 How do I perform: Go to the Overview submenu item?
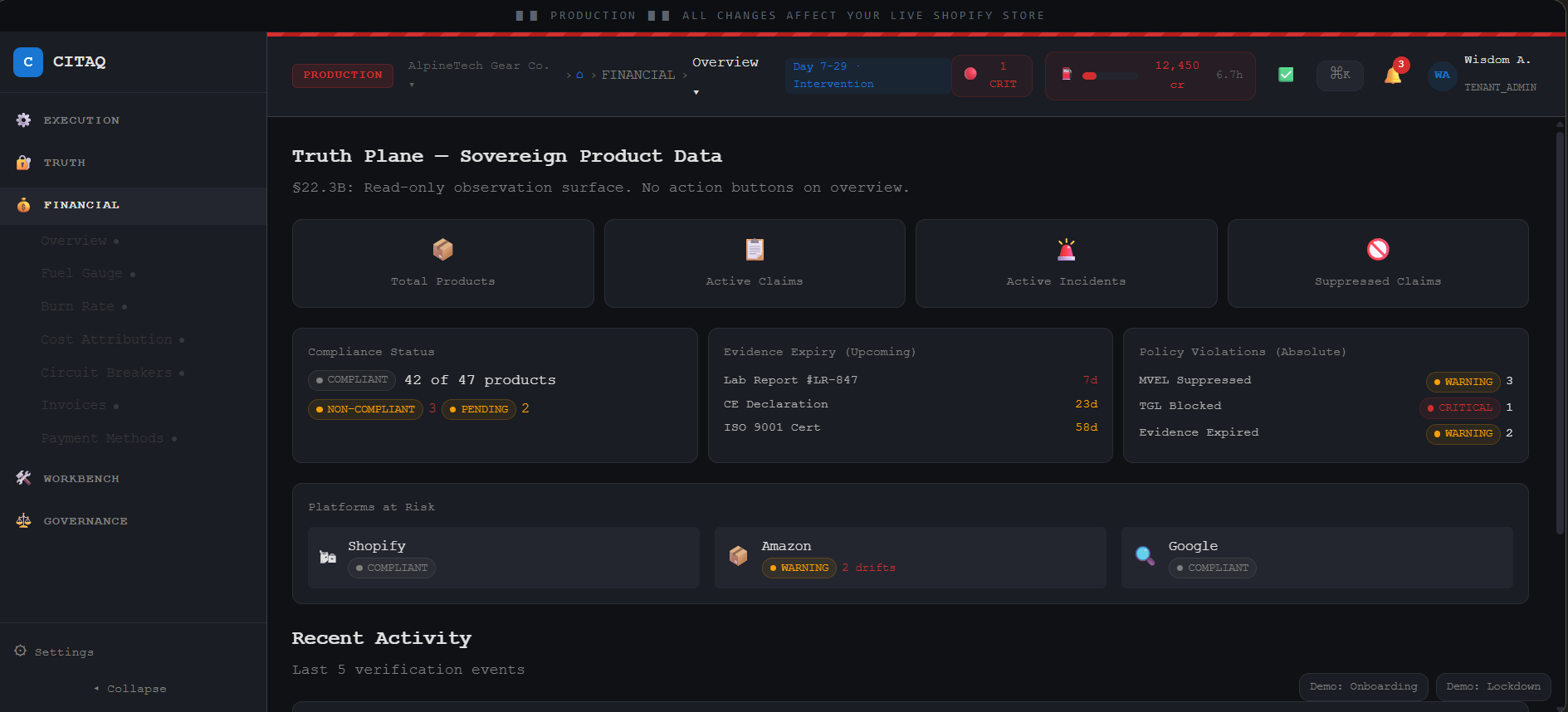point(80,241)
